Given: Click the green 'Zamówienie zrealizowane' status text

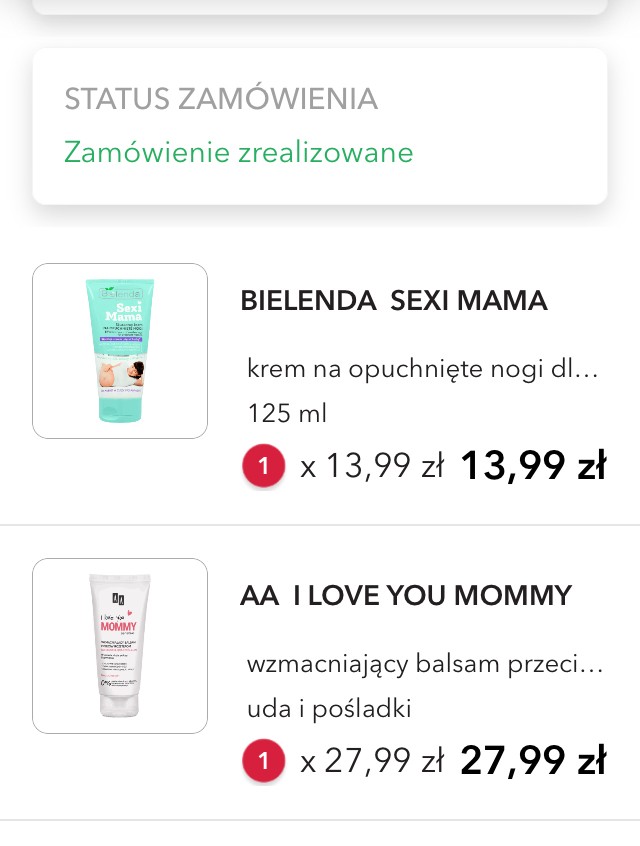Looking at the screenshot, I should 239,152.
